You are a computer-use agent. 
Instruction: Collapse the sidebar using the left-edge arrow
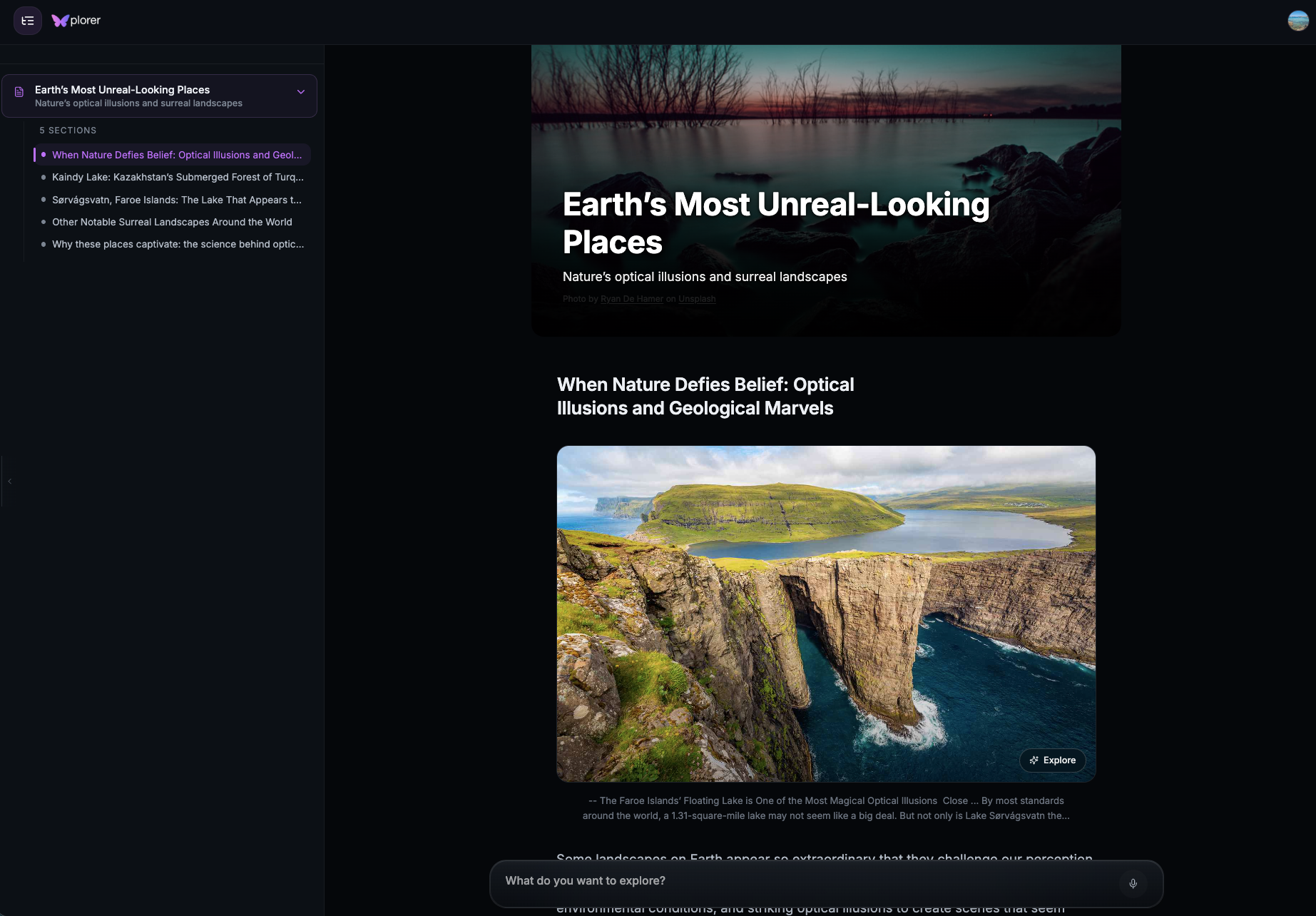coord(10,482)
